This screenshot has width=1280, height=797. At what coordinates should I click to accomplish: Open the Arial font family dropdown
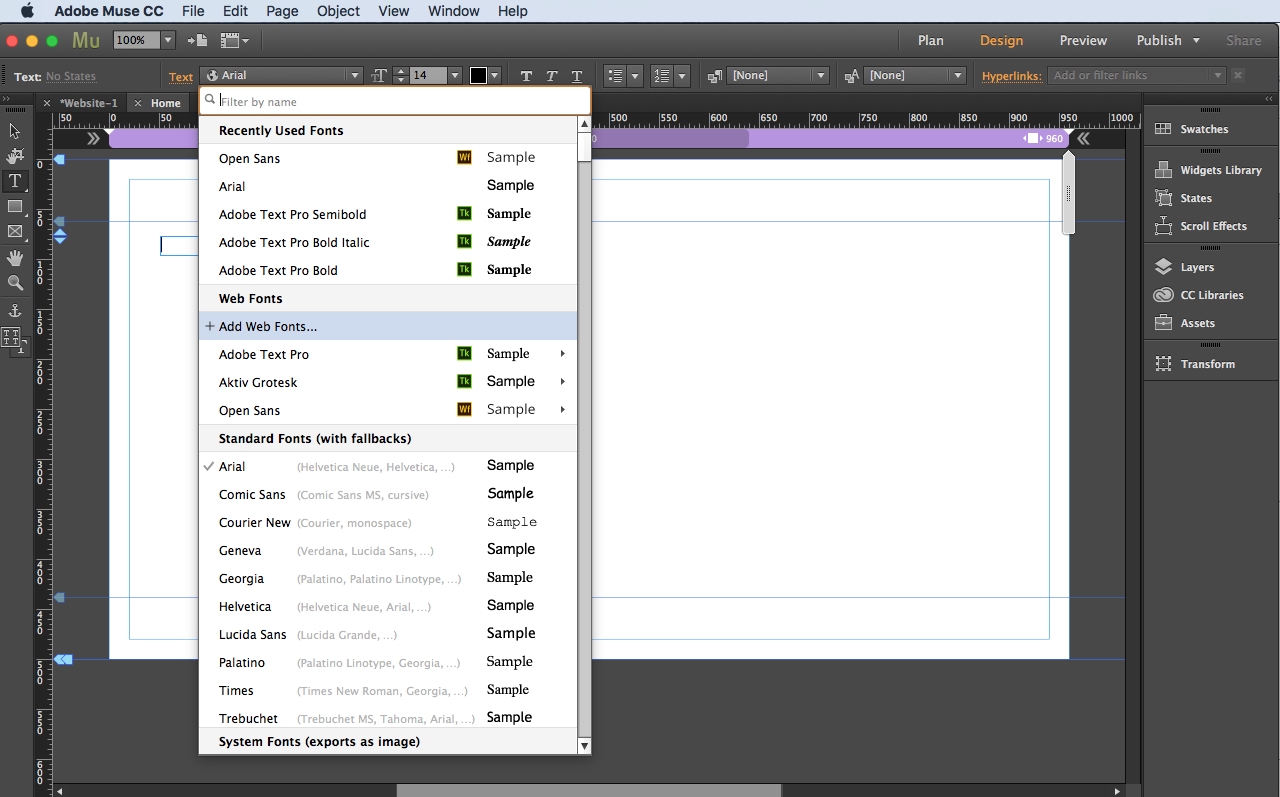click(282, 76)
